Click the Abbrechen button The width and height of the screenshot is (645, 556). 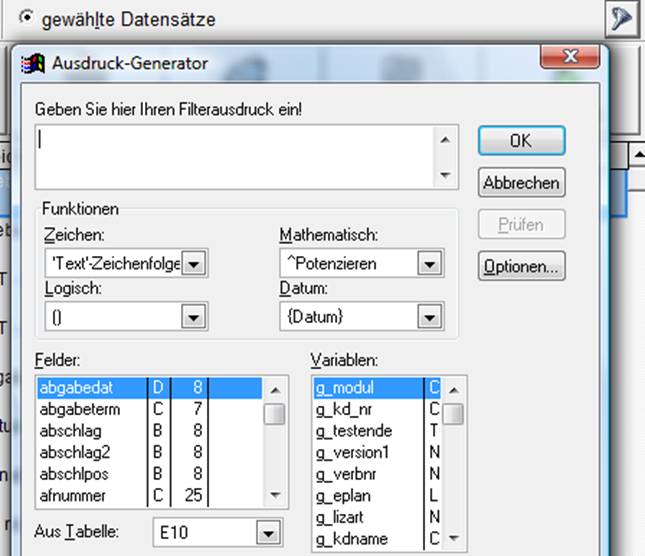click(x=521, y=183)
